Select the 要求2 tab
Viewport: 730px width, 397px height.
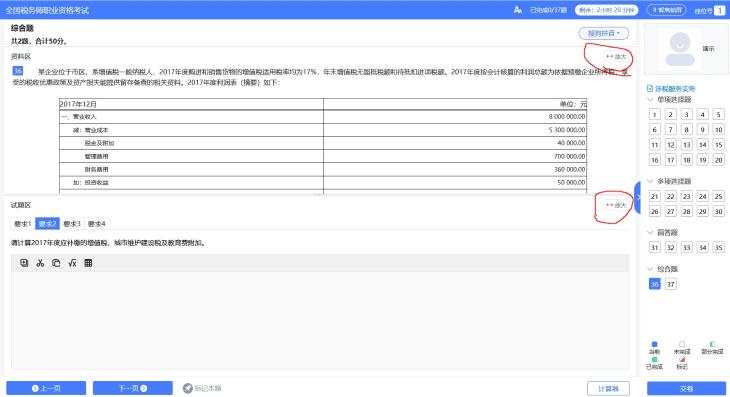point(47,224)
